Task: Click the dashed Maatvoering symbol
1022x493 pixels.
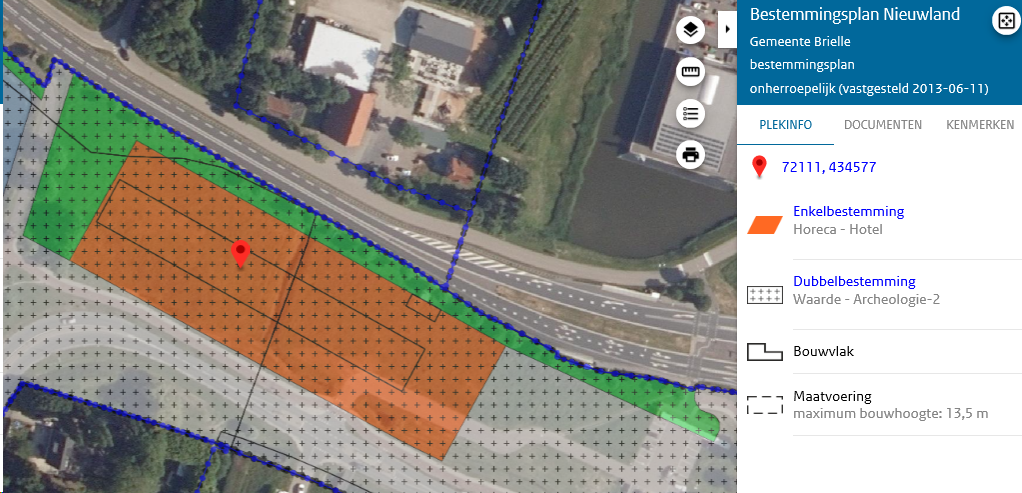Action: tap(765, 405)
